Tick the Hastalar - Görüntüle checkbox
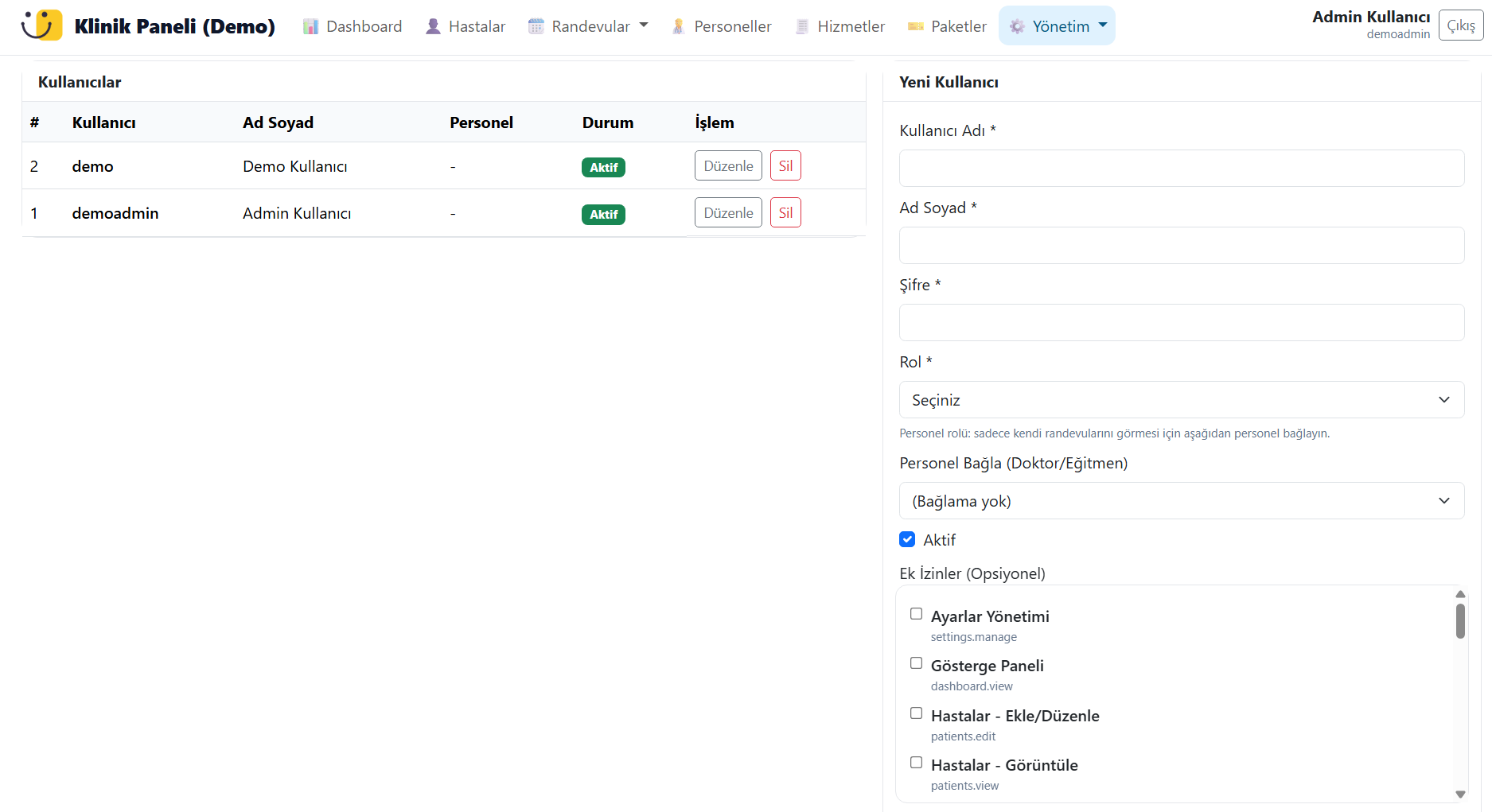 click(917, 763)
